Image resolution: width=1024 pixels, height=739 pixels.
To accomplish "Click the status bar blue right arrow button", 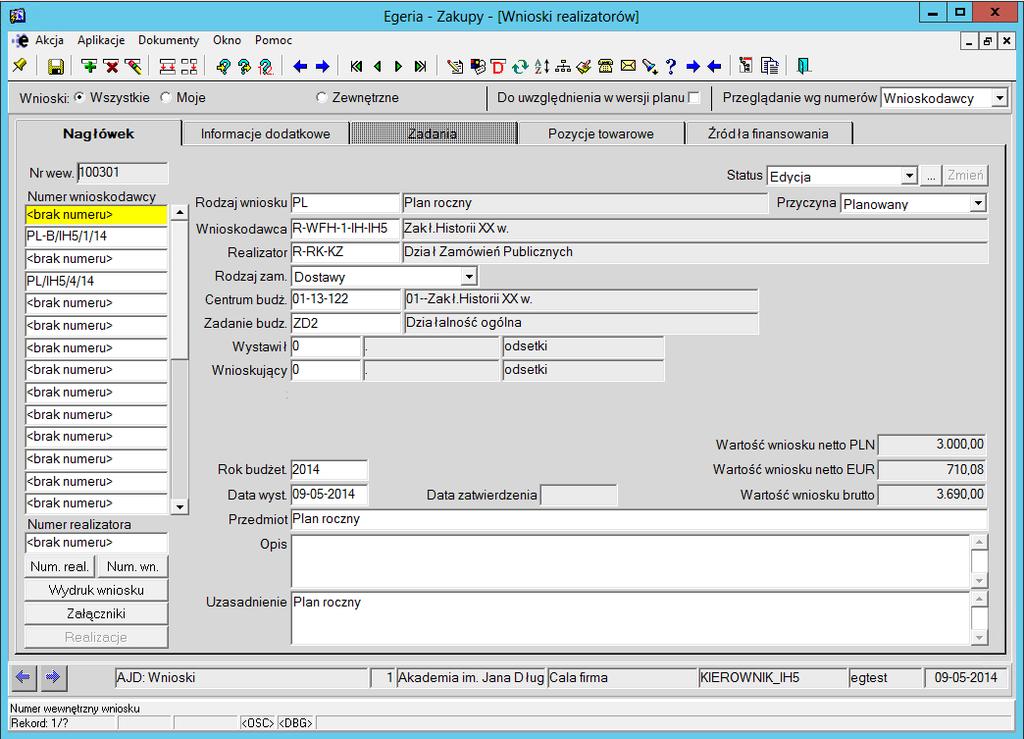I will pos(53,677).
